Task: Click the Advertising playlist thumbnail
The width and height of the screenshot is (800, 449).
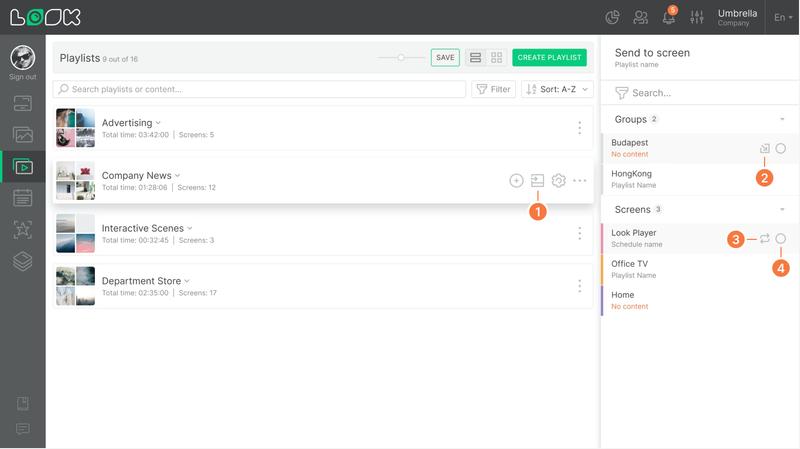Action: 76,128
